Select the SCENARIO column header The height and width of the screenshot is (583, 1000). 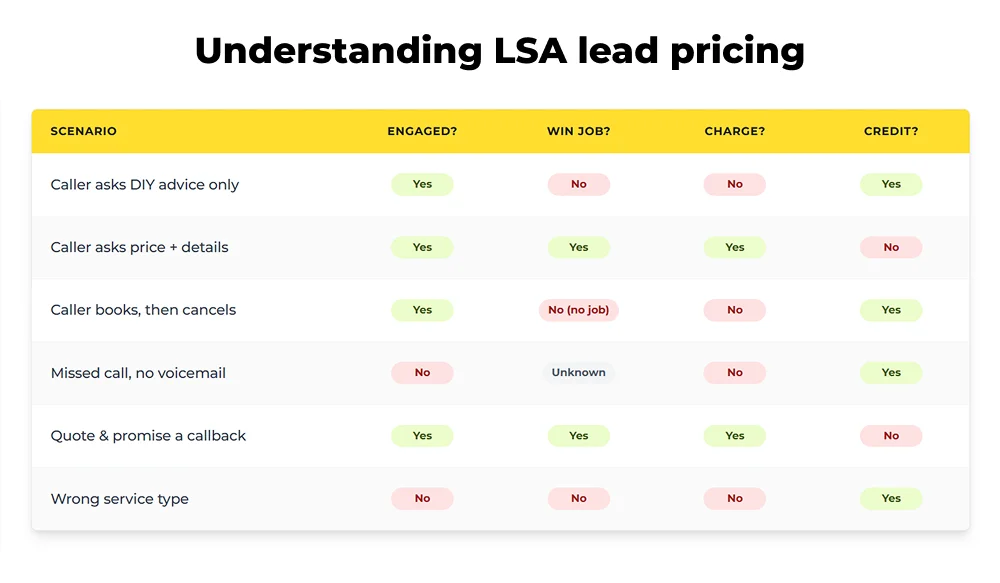(x=83, y=131)
